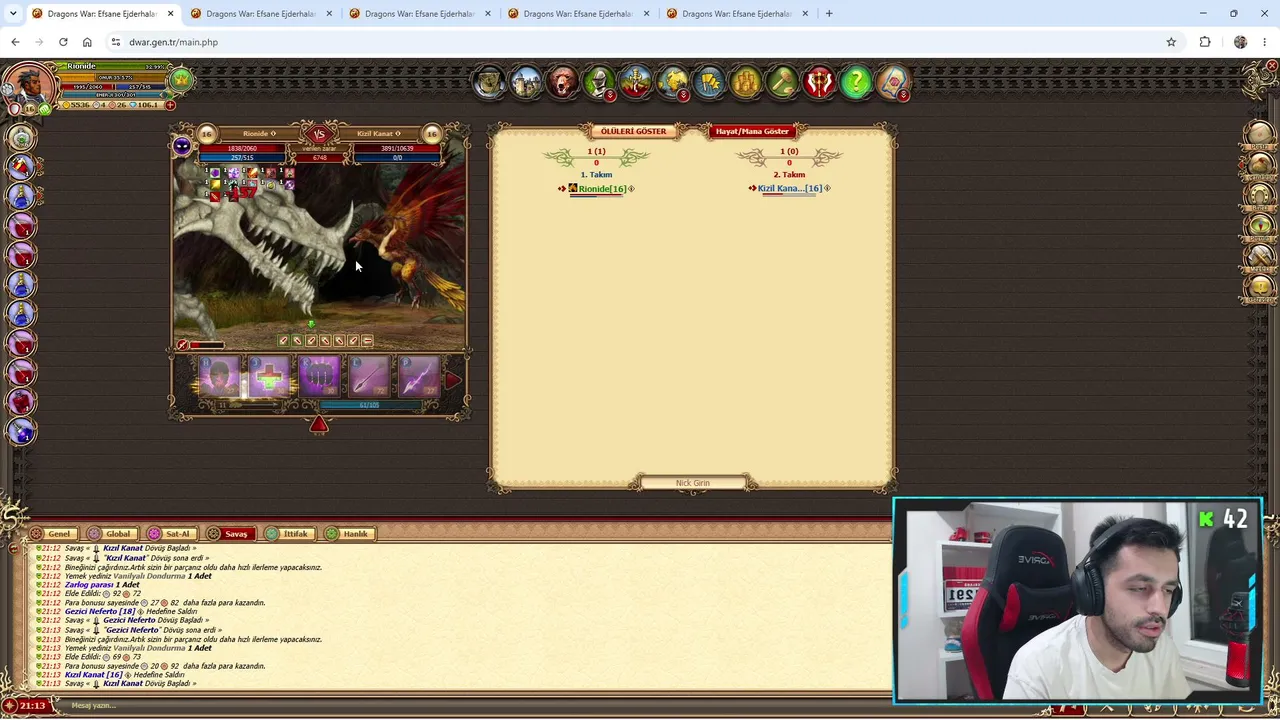Open a new browser tab
This screenshot has width=1280, height=720.
[829, 14]
